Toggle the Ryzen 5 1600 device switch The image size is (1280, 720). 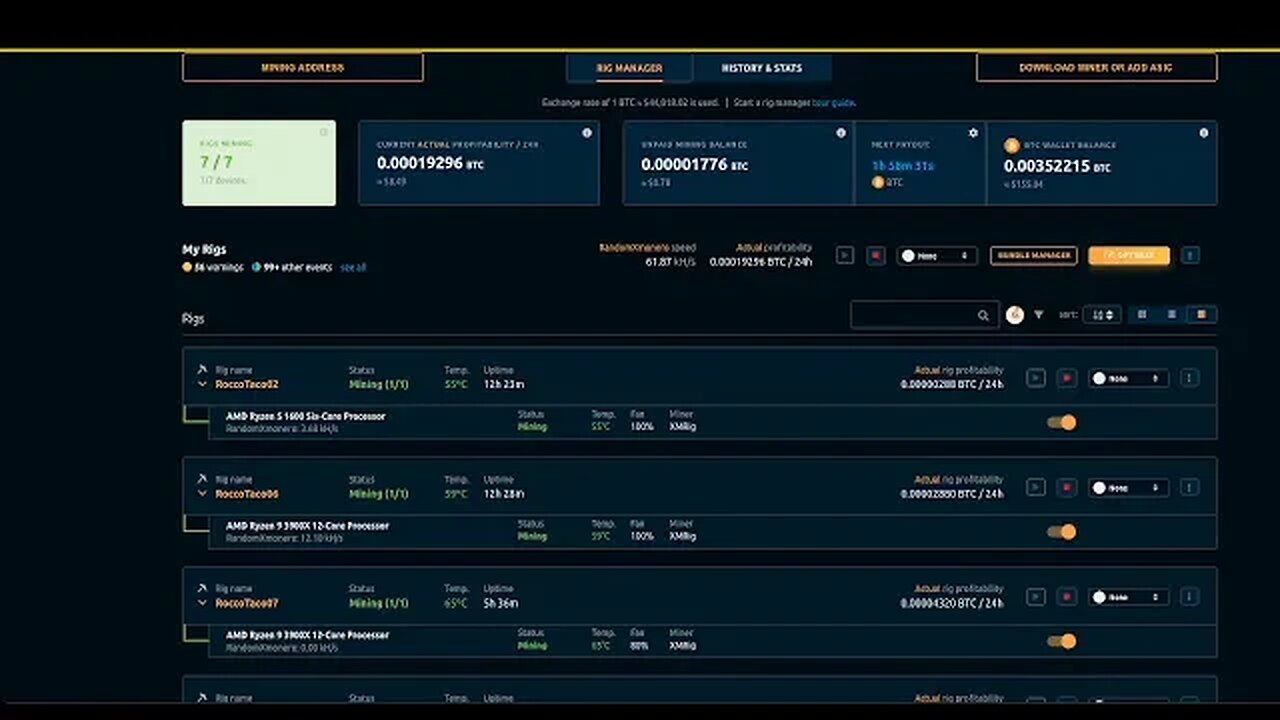[x=1062, y=422]
